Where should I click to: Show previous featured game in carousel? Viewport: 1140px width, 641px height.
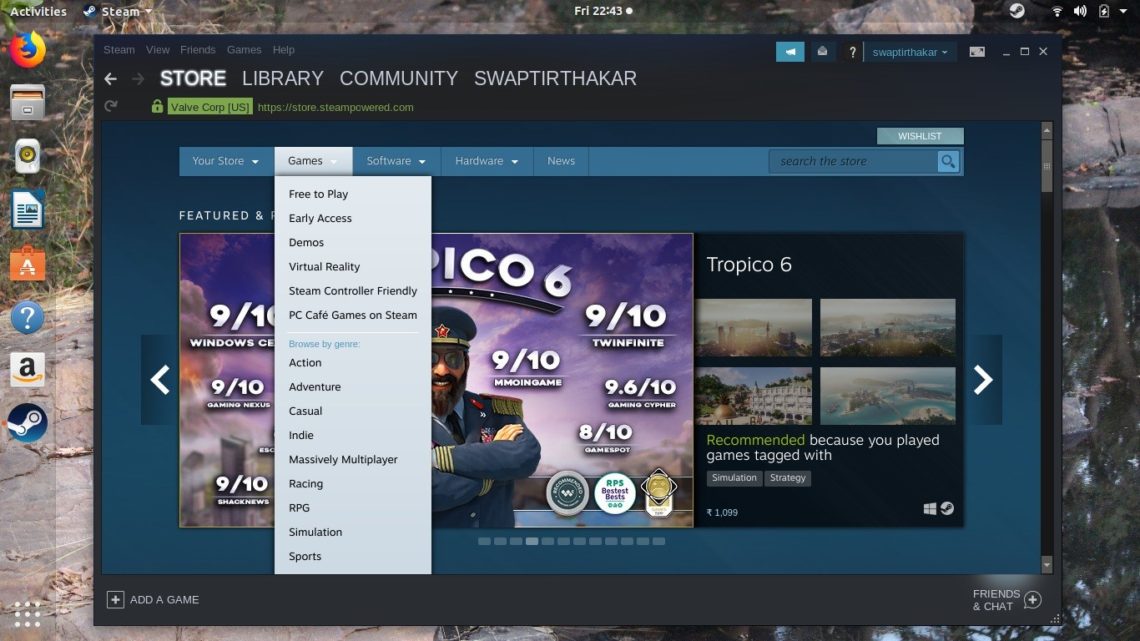click(x=160, y=379)
